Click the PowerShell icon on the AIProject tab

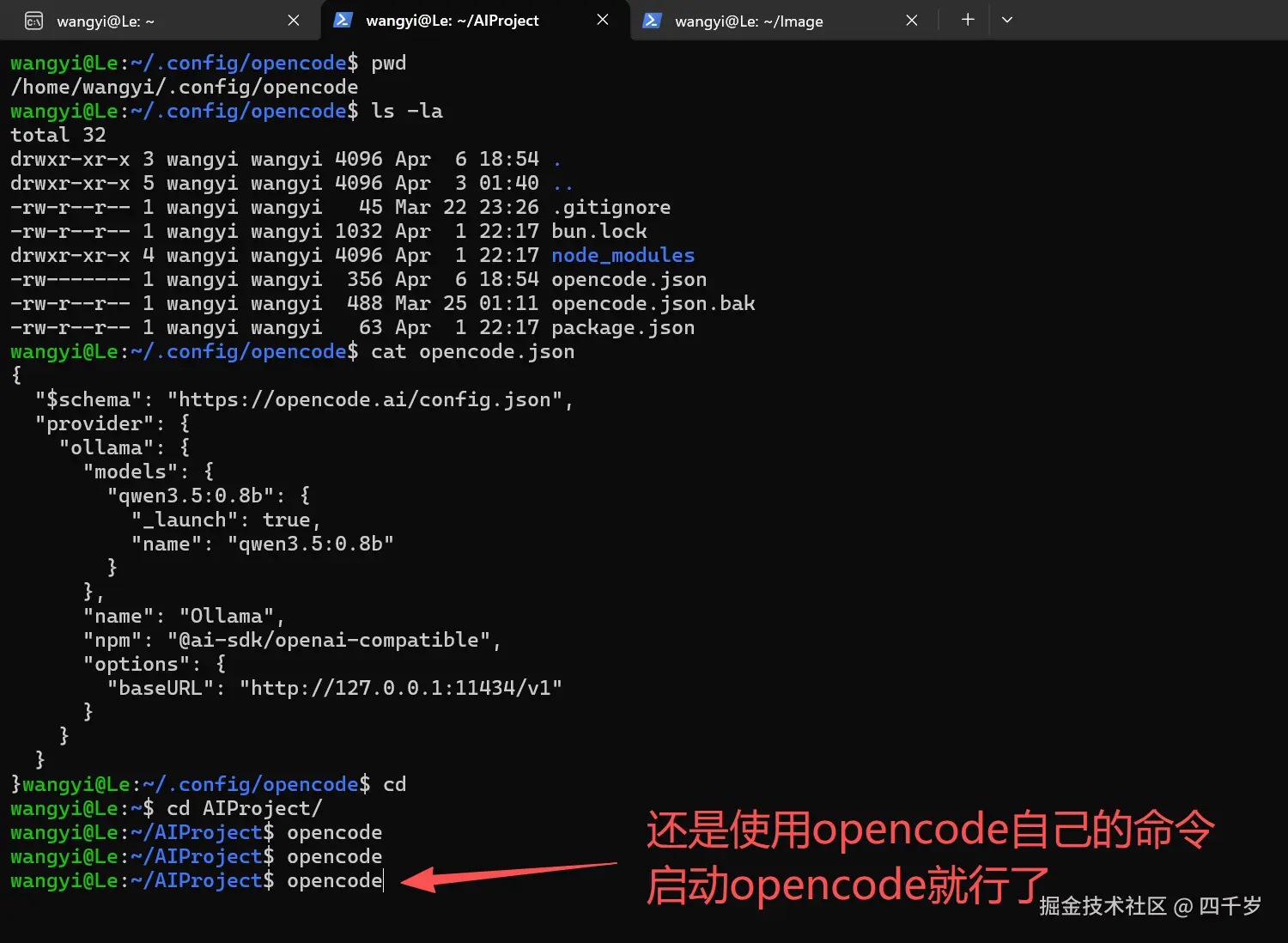point(343,20)
